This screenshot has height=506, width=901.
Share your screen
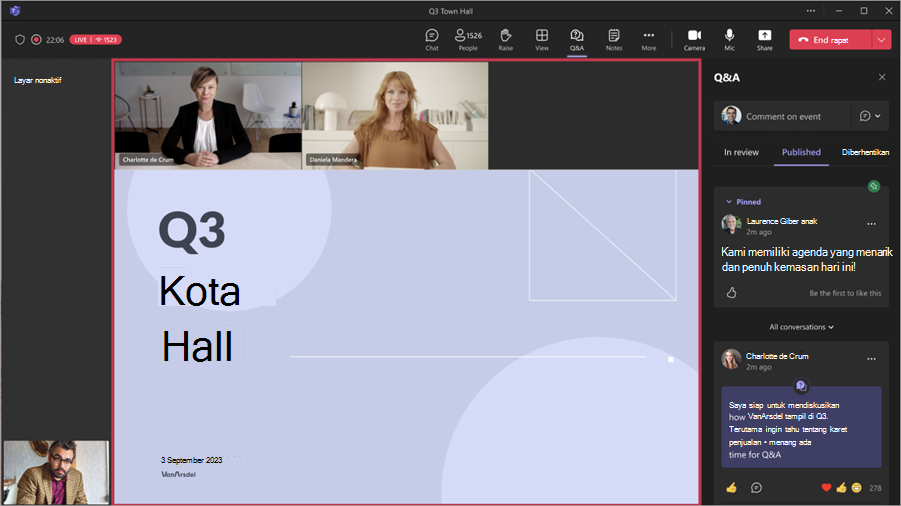[765, 40]
